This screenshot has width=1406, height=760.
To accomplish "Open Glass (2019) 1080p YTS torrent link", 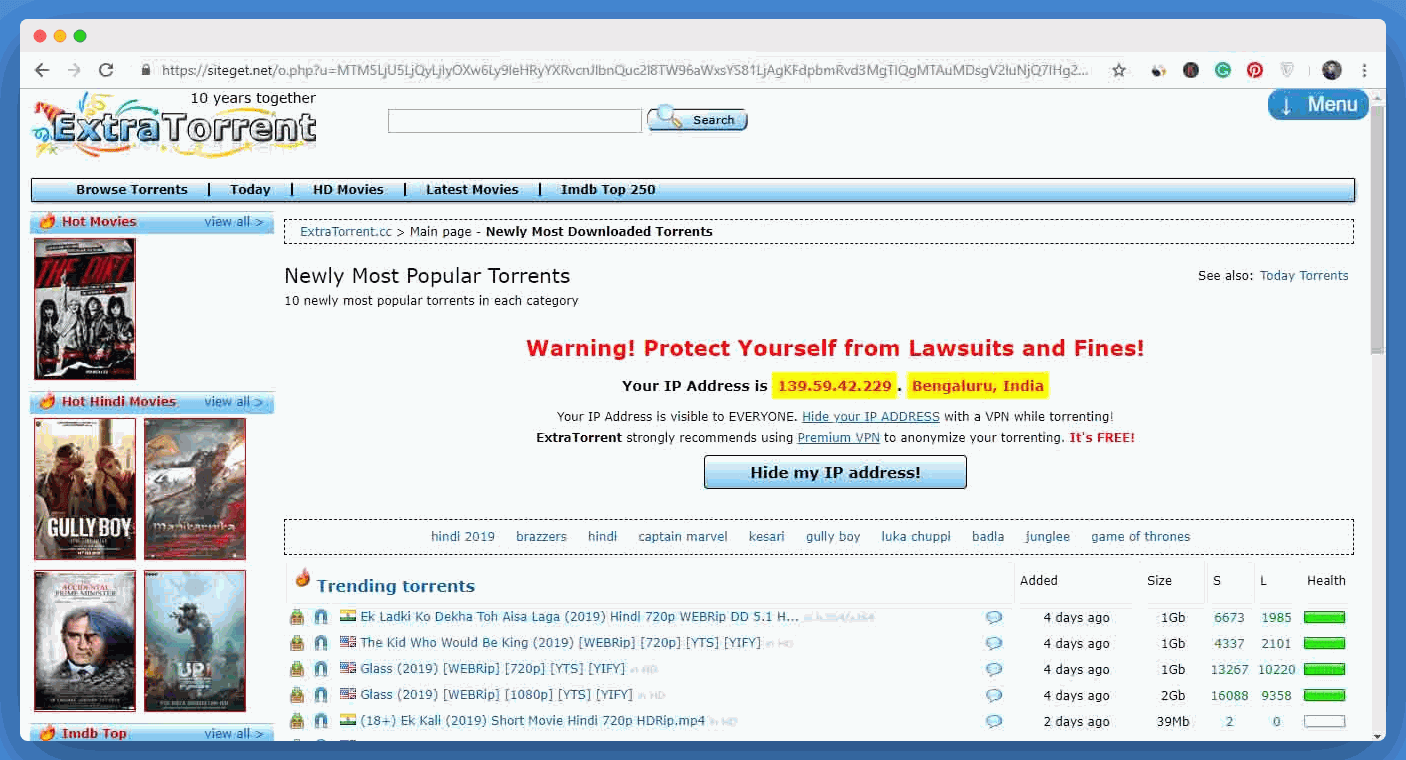I will [496, 695].
